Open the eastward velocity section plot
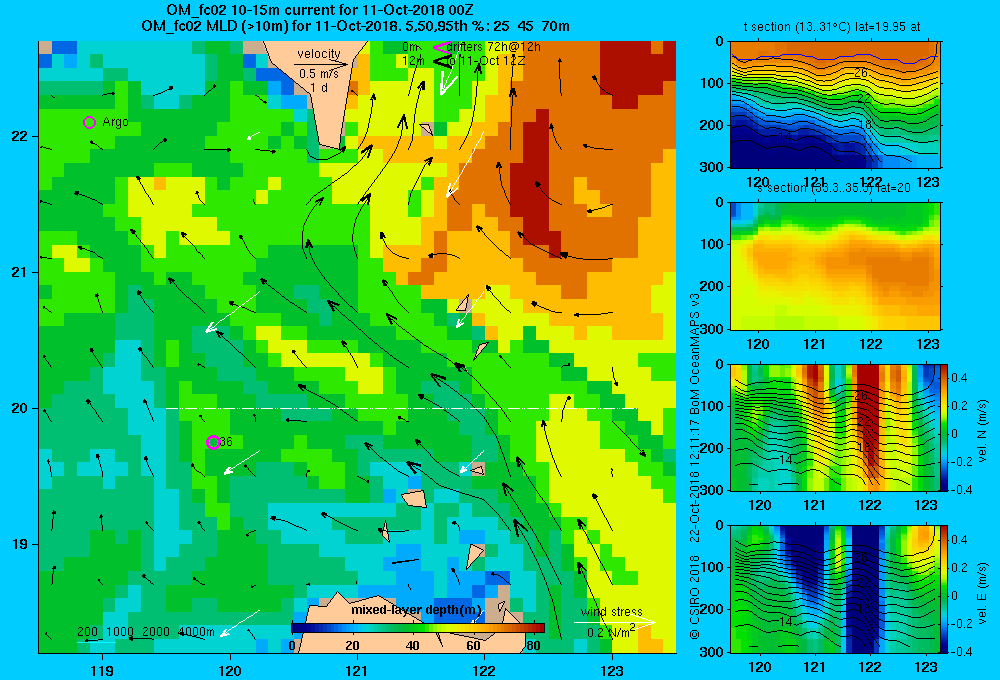1000x680 pixels. (835, 589)
